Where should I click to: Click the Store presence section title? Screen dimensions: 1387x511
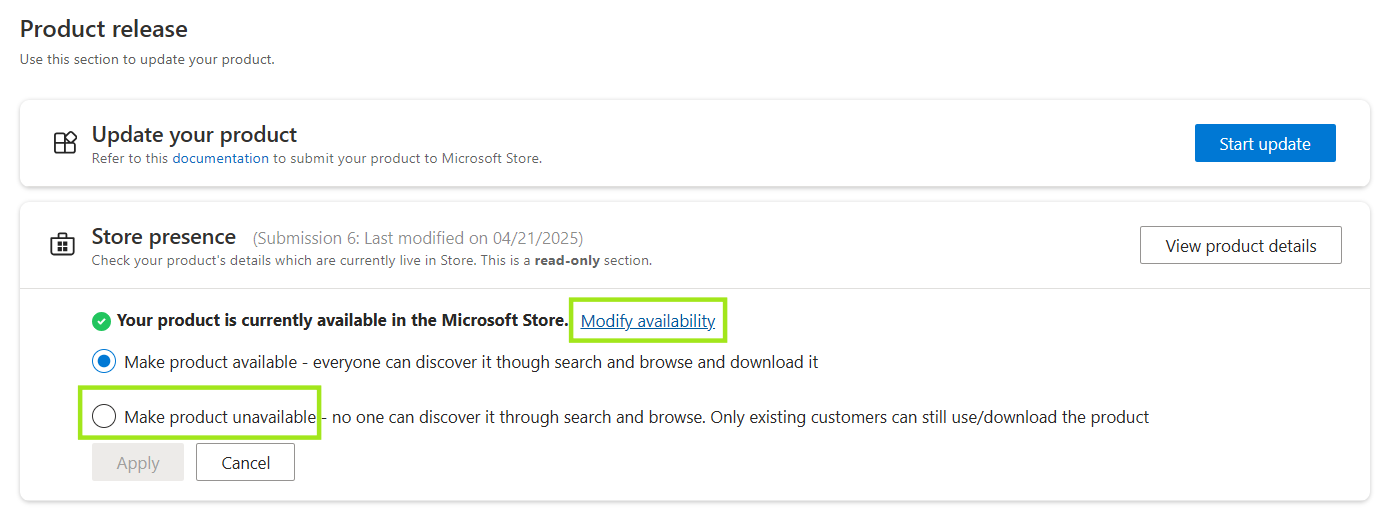pos(163,236)
